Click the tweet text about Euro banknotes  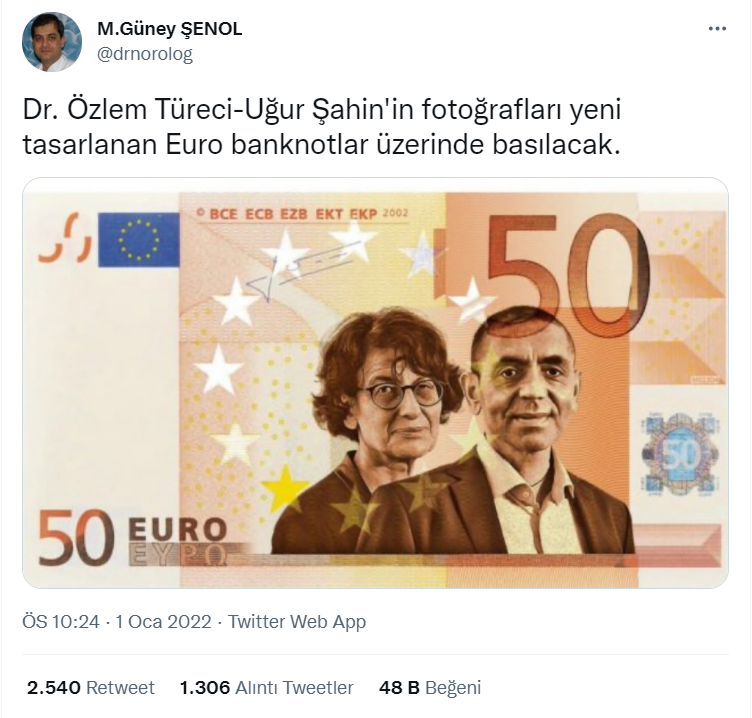322,127
